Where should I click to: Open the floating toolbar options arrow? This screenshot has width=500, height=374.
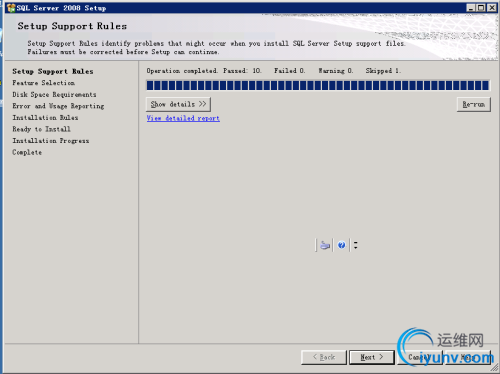click(x=355, y=245)
